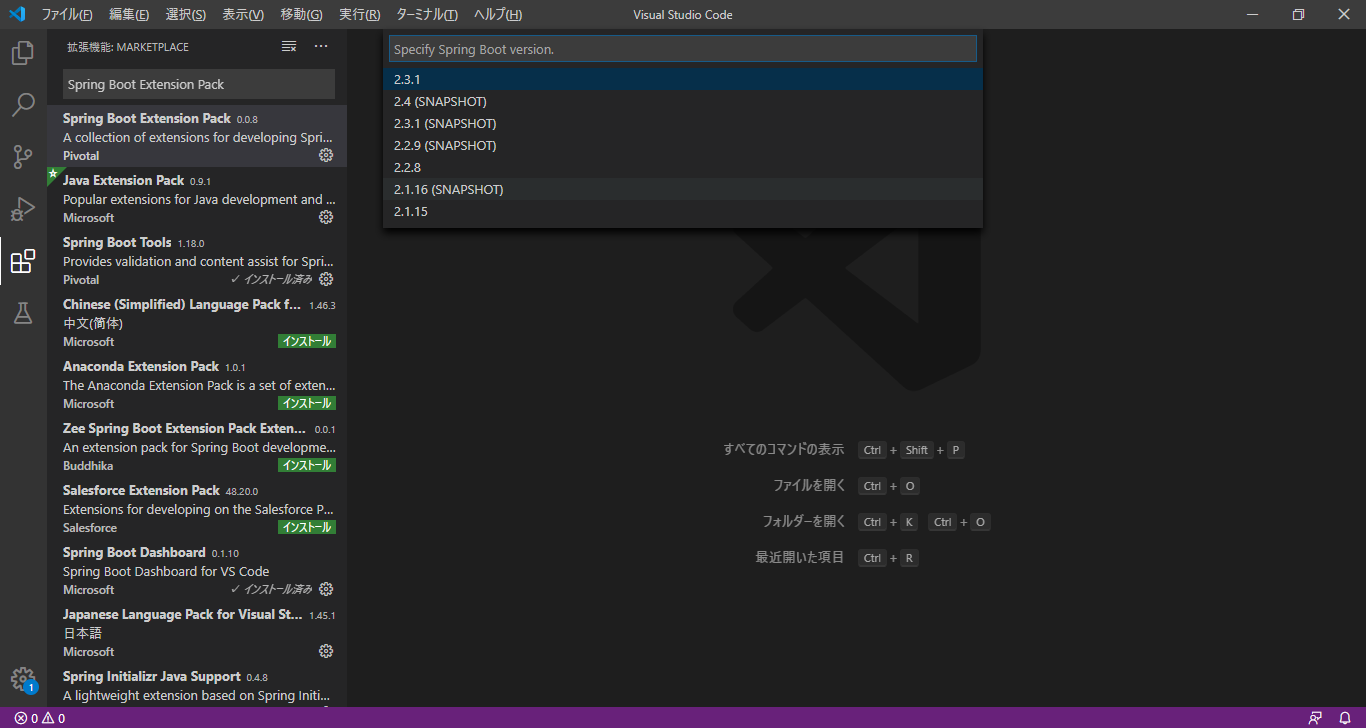Open notifications bell in status bar
Image resolution: width=1366 pixels, height=728 pixels.
[1345, 718]
